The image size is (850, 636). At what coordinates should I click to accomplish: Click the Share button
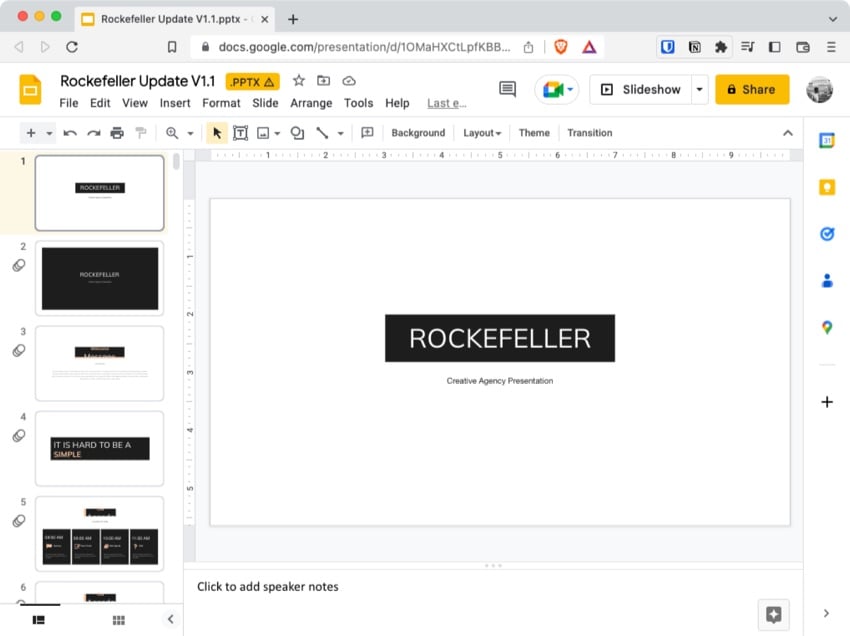[751, 89]
